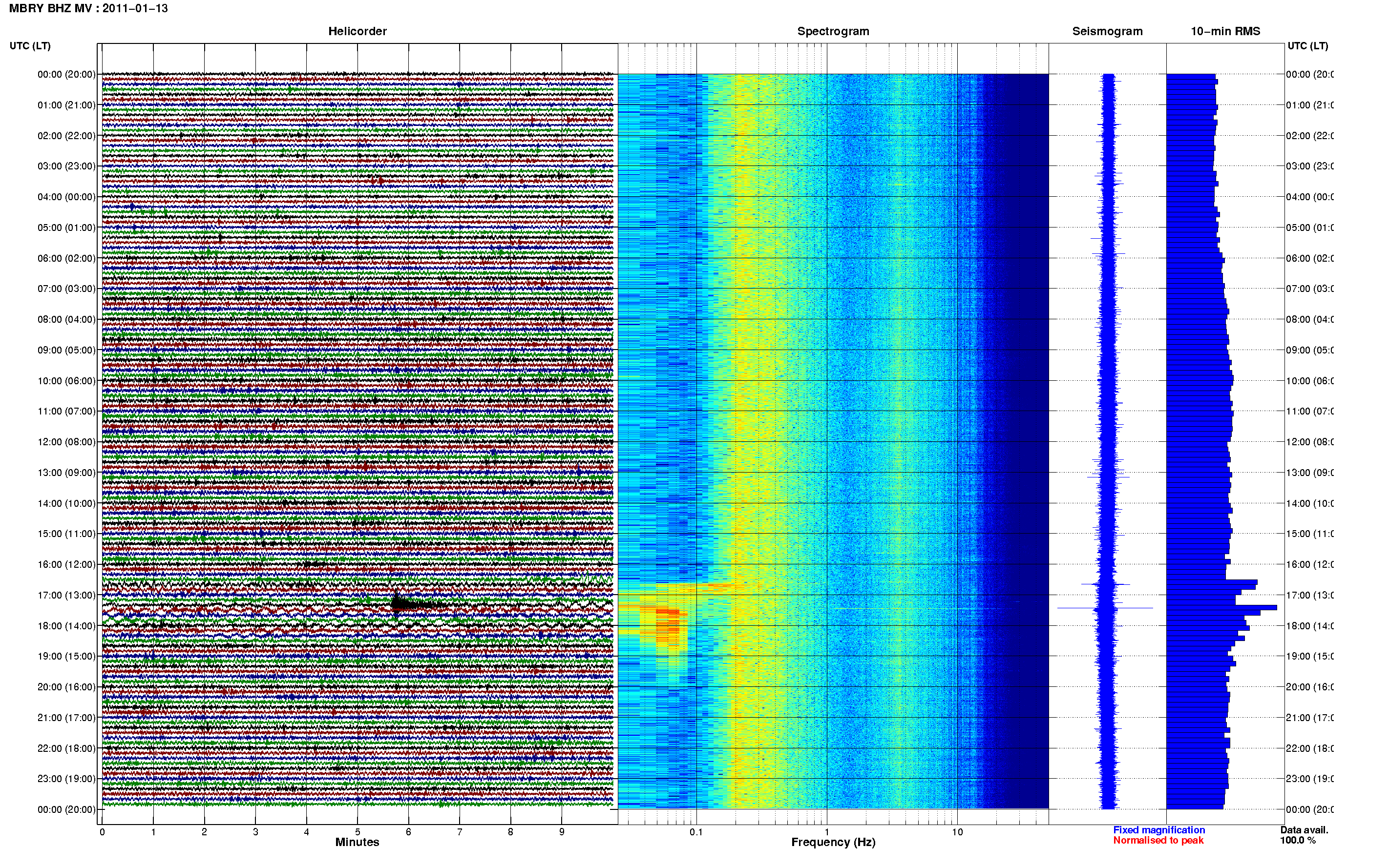Click the right 'UTC (LT)' axis label
This screenshot has height=868, width=1389.
[x=1307, y=46]
